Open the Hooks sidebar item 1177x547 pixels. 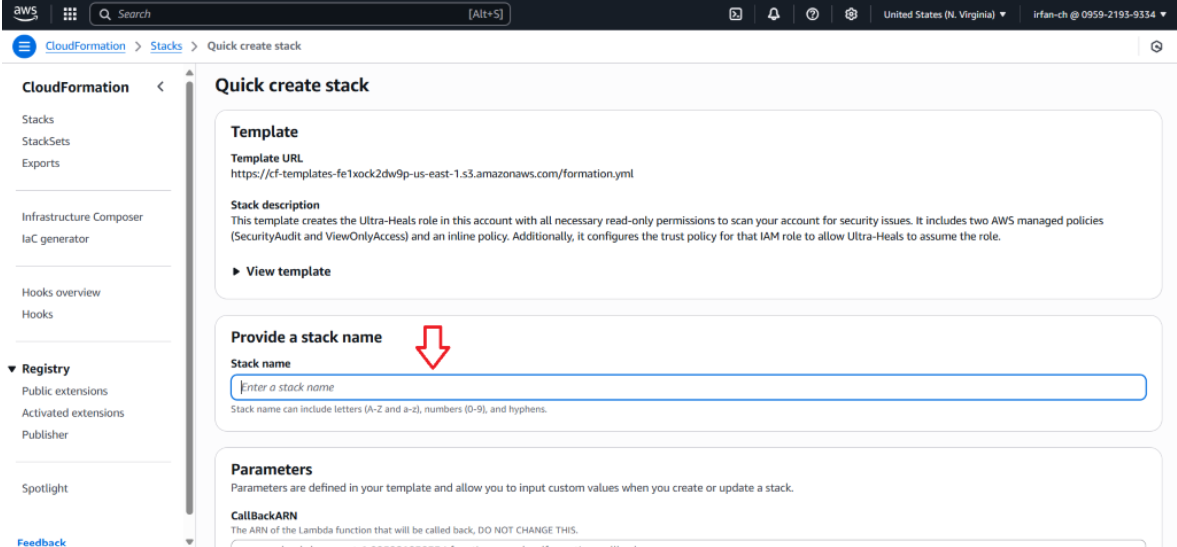click(x=38, y=314)
